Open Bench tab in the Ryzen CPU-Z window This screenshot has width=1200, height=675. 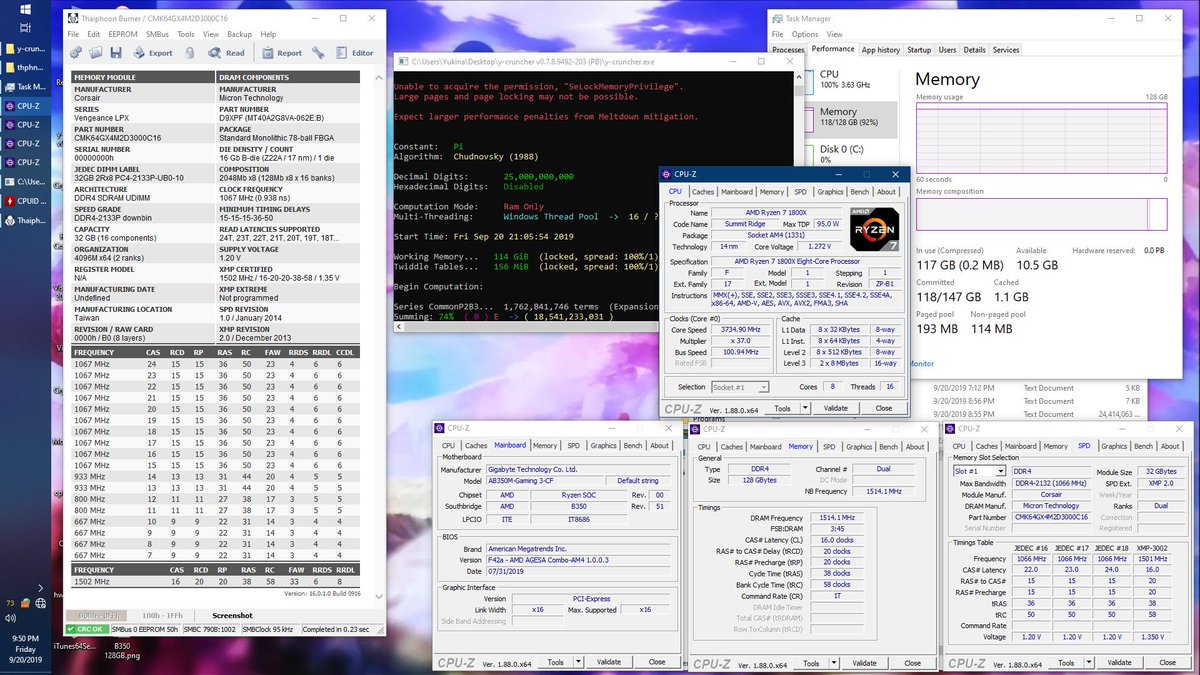pyautogui.click(x=859, y=192)
